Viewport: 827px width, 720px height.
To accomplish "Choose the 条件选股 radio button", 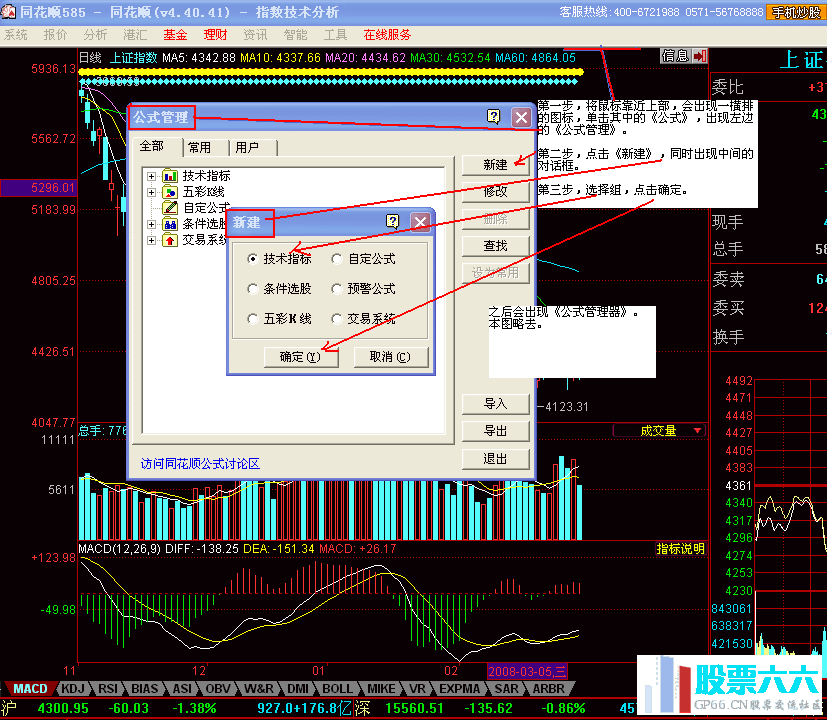I will tap(253, 289).
